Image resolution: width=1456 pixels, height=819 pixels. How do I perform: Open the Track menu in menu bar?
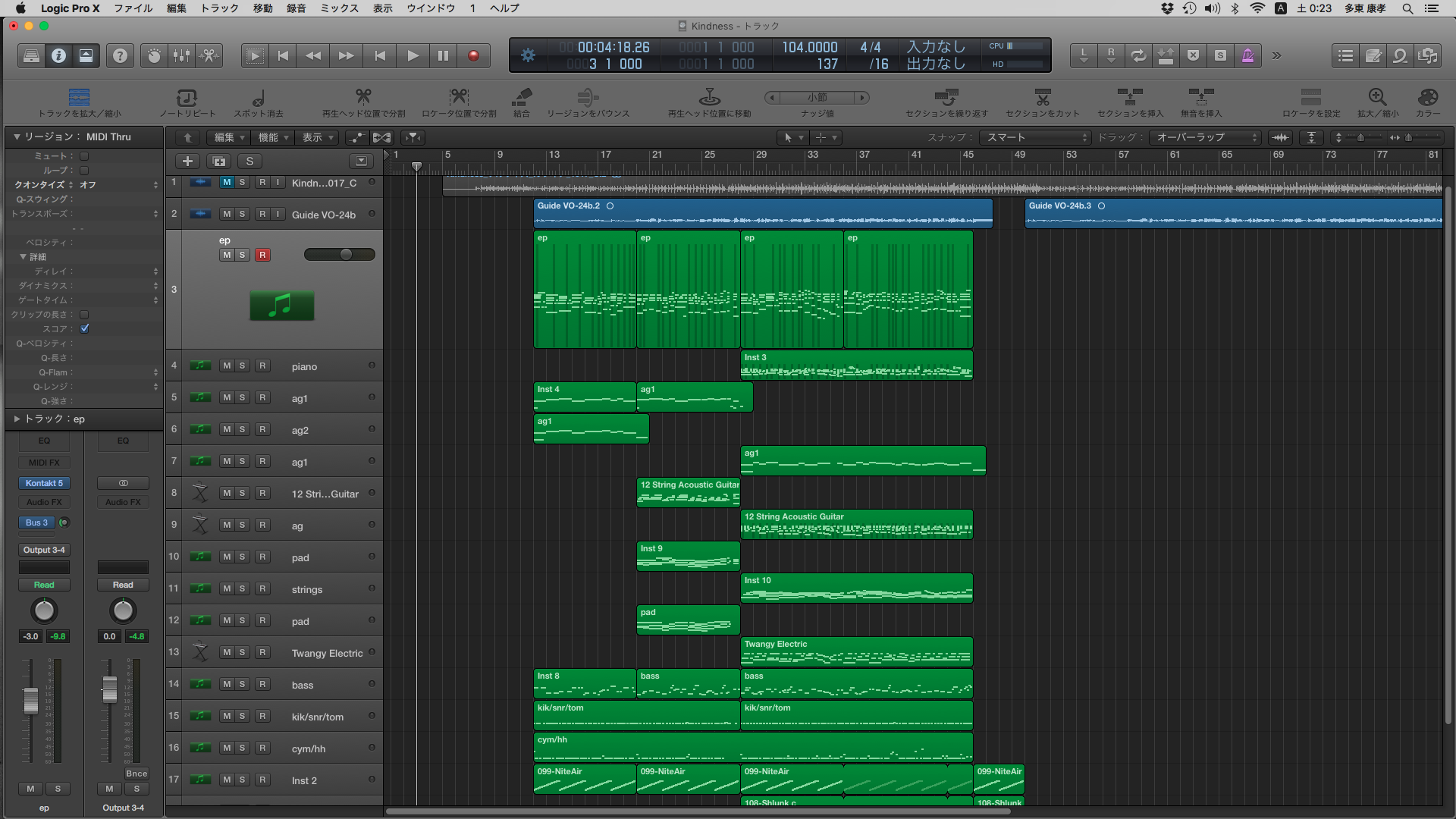[x=219, y=8]
